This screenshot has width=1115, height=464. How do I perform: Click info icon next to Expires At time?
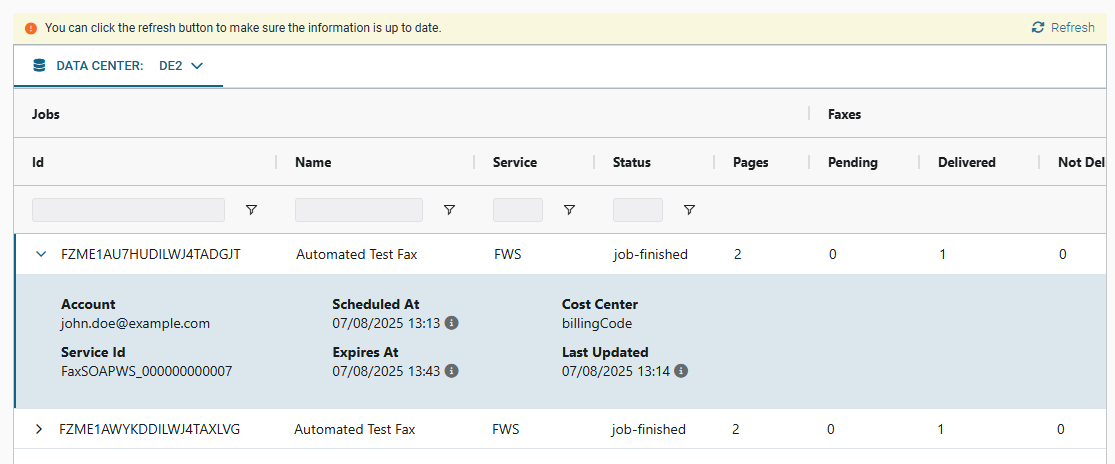click(x=451, y=371)
